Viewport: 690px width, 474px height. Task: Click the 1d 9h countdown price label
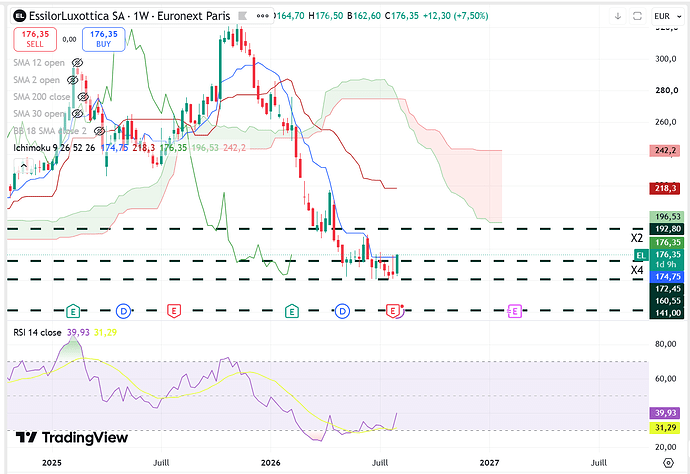pos(667,265)
